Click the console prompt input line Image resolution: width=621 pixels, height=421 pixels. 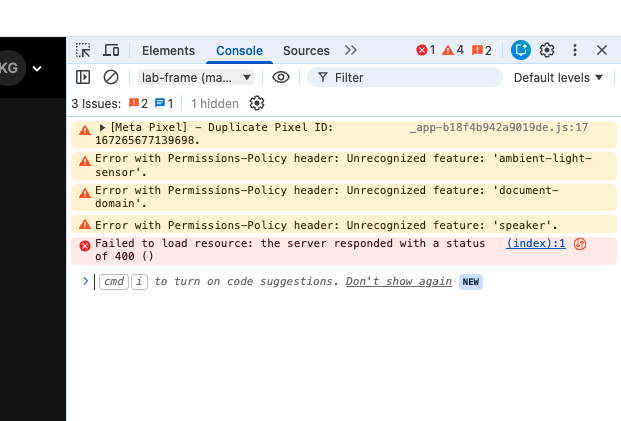(344, 282)
